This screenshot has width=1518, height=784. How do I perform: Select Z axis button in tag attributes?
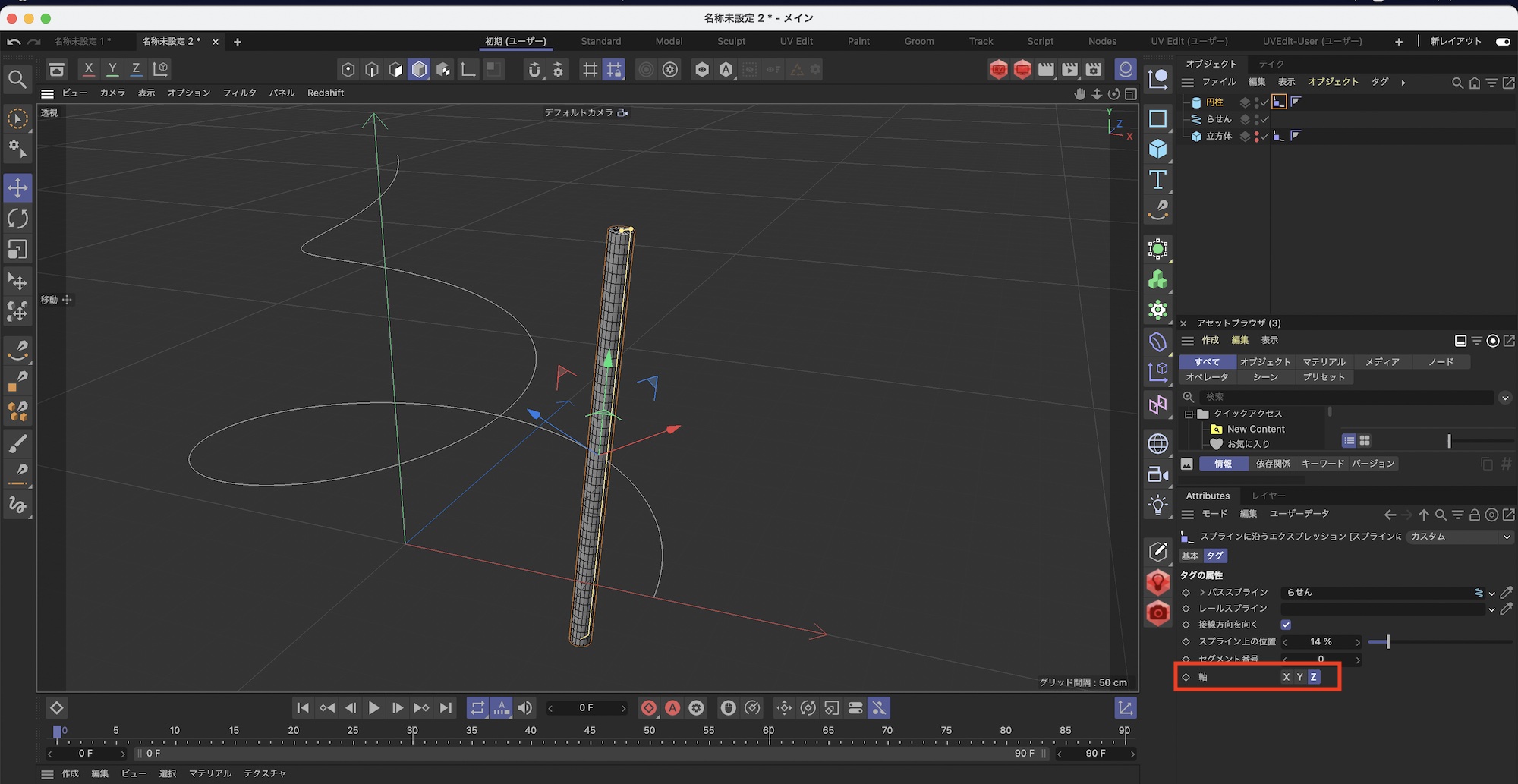click(x=1314, y=677)
